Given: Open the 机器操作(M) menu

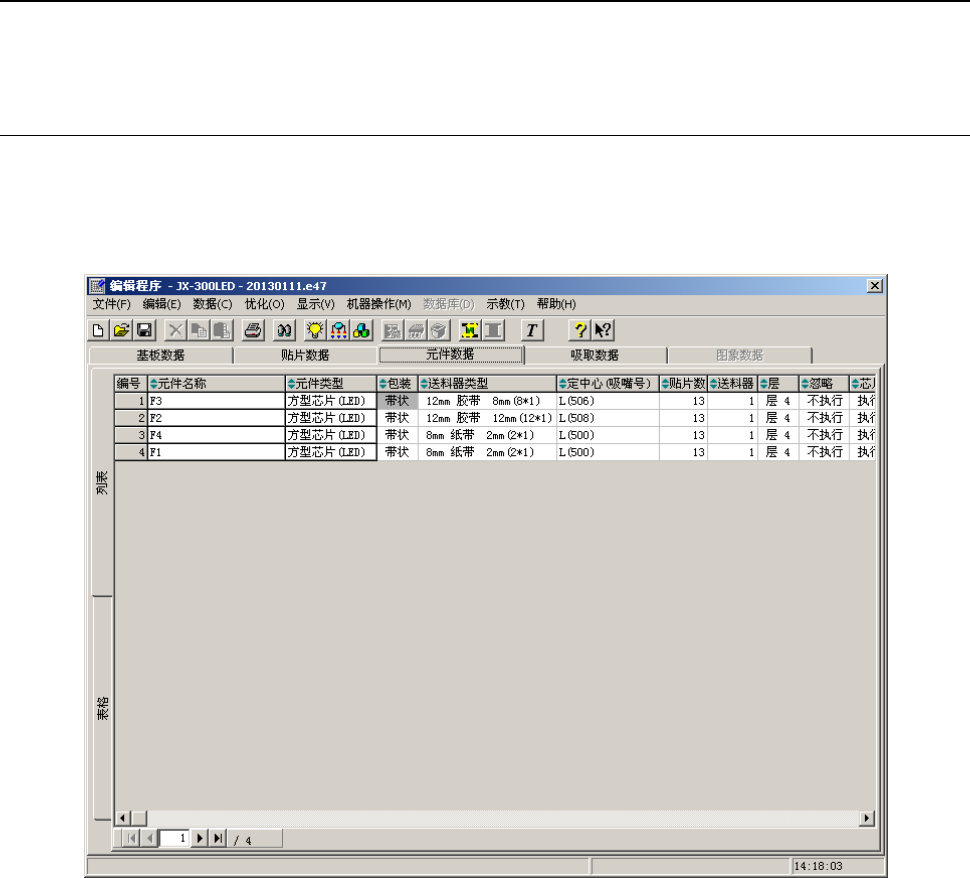Looking at the screenshot, I should click(379, 304).
